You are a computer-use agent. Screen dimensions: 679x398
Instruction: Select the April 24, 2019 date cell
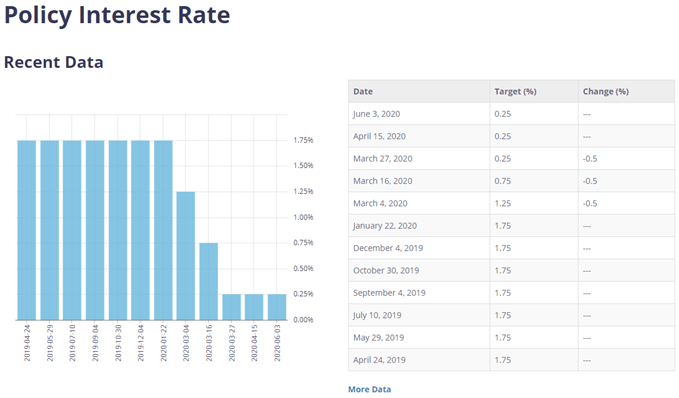pyautogui.click(x=419, y=360)
